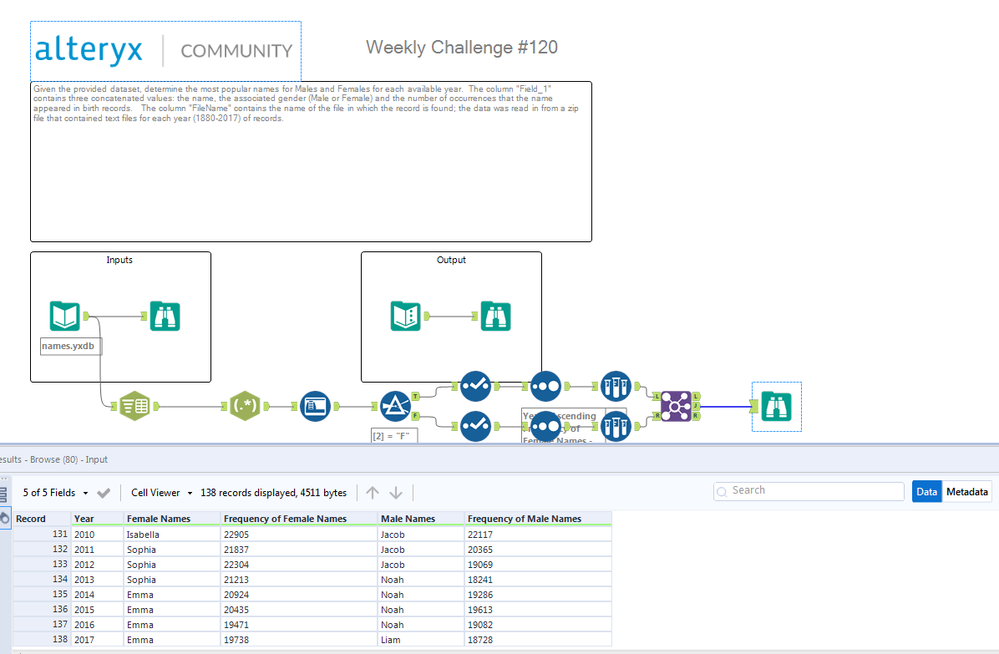
Task: Click the lower Summarize checkmark tool
Action: click(x=475, y=426)
